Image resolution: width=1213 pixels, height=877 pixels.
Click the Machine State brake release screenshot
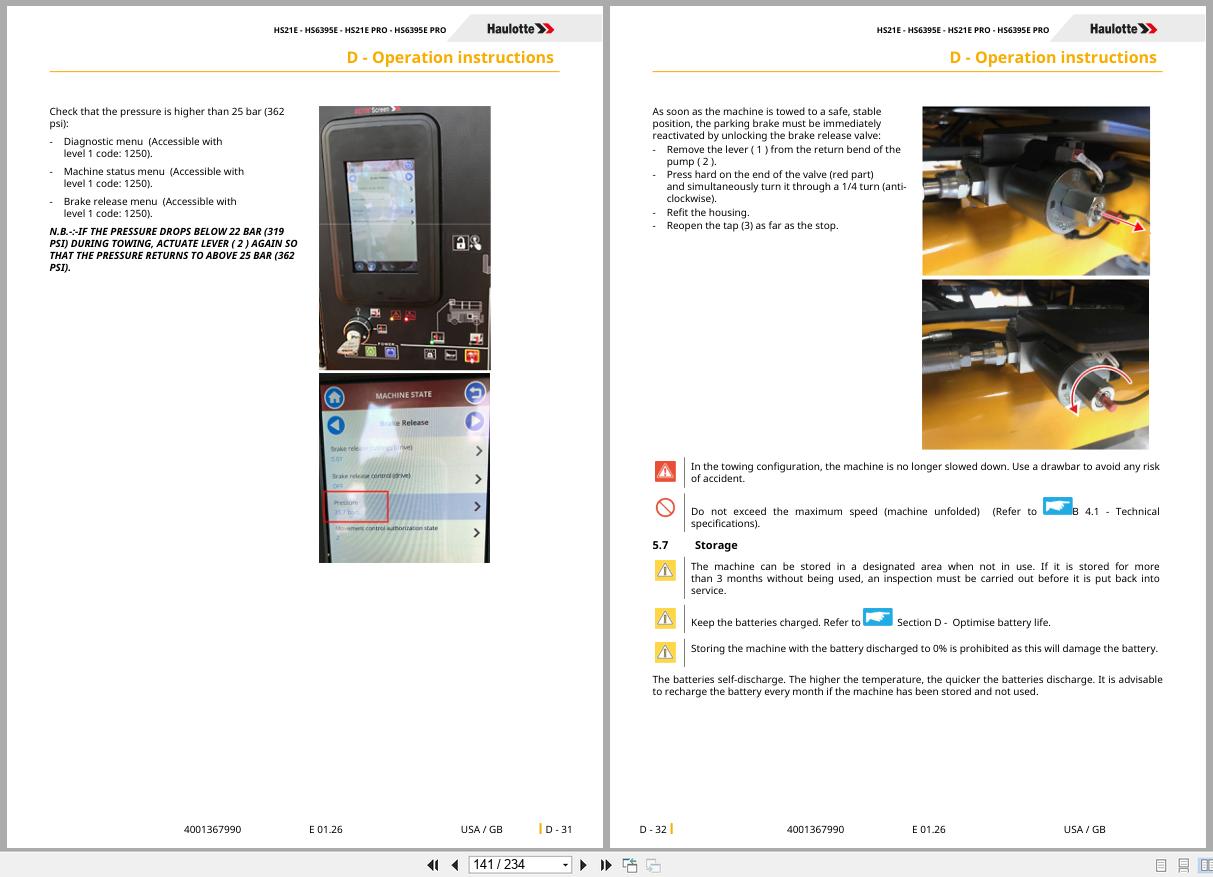(404, 468)
